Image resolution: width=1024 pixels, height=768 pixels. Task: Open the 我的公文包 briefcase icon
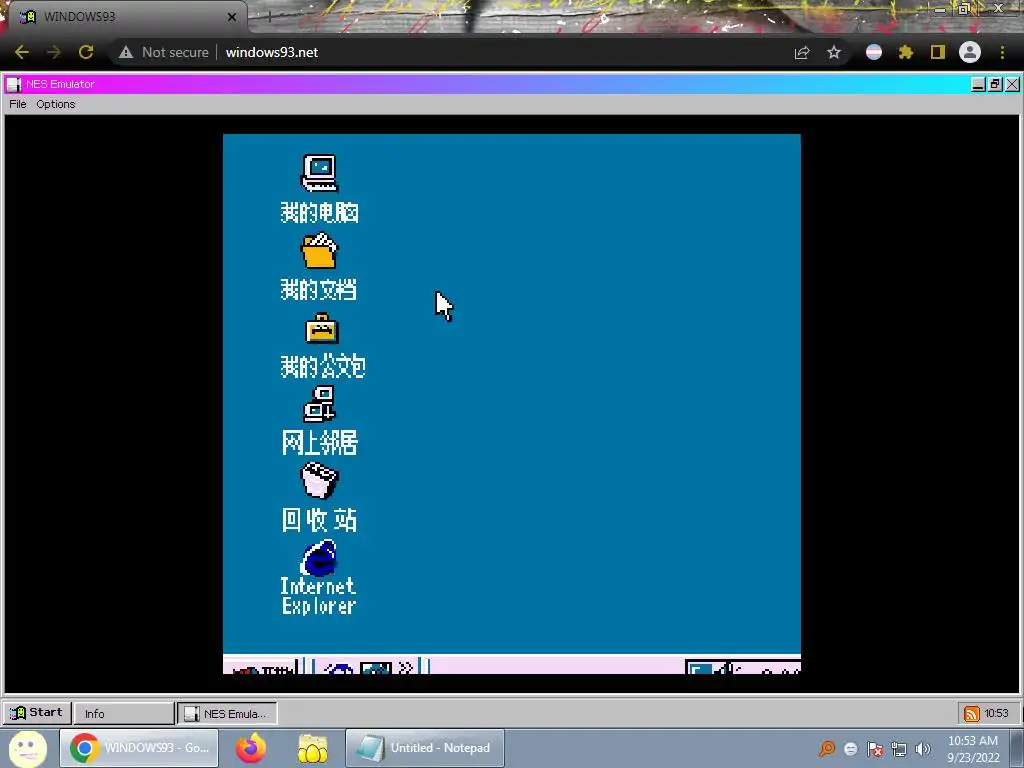[321, 328]
